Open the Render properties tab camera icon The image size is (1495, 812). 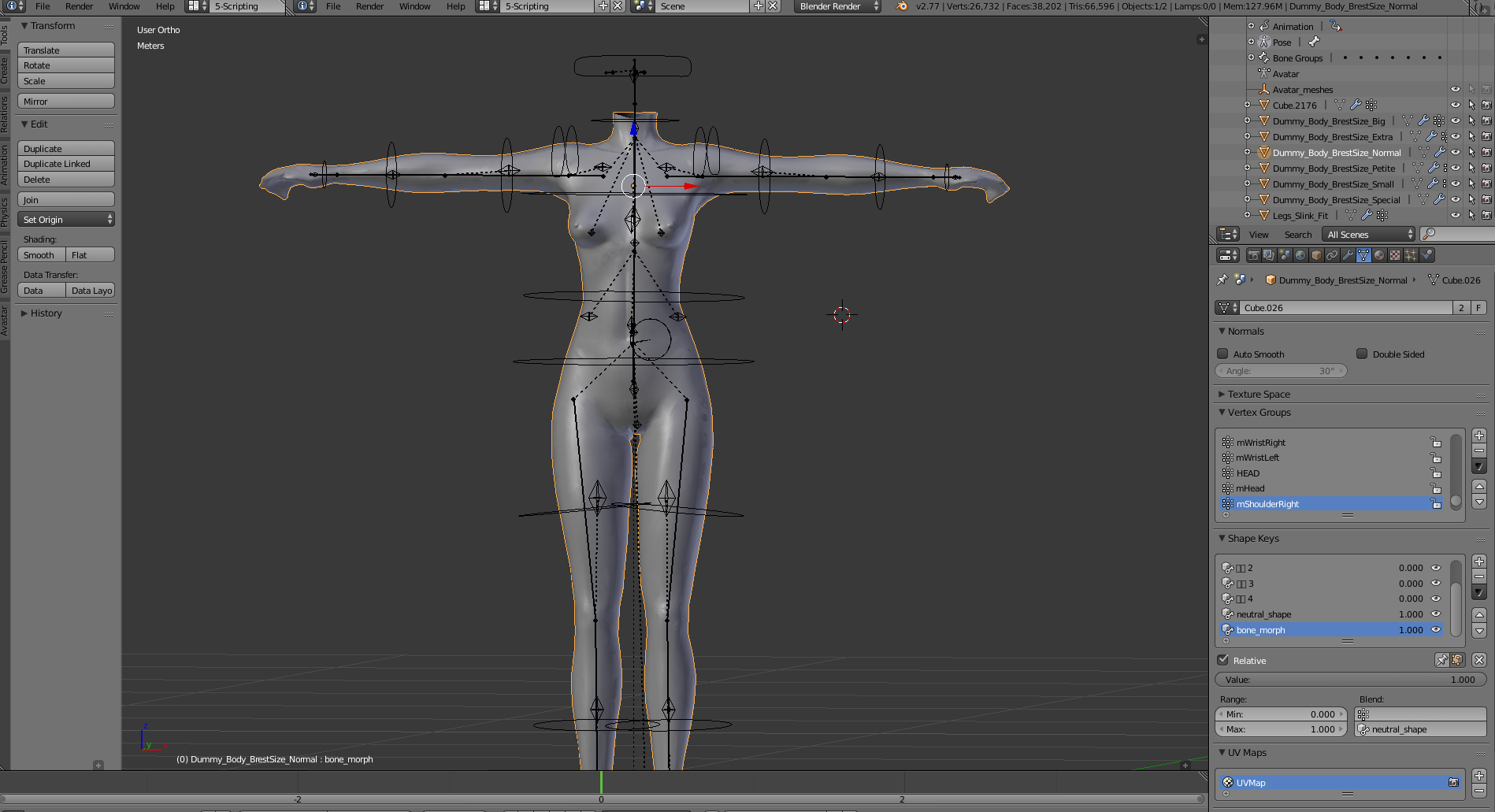(1253, 255)
